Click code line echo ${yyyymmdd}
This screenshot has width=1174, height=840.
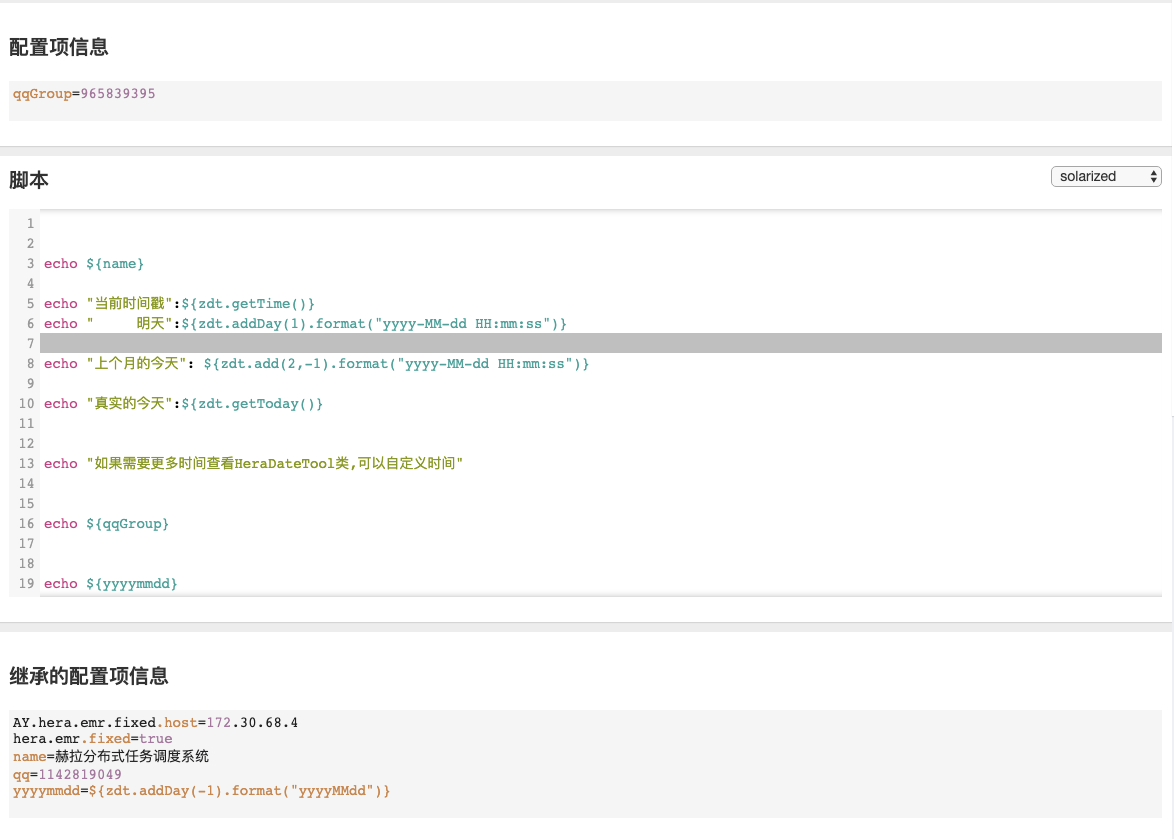[x=110, y=583]
